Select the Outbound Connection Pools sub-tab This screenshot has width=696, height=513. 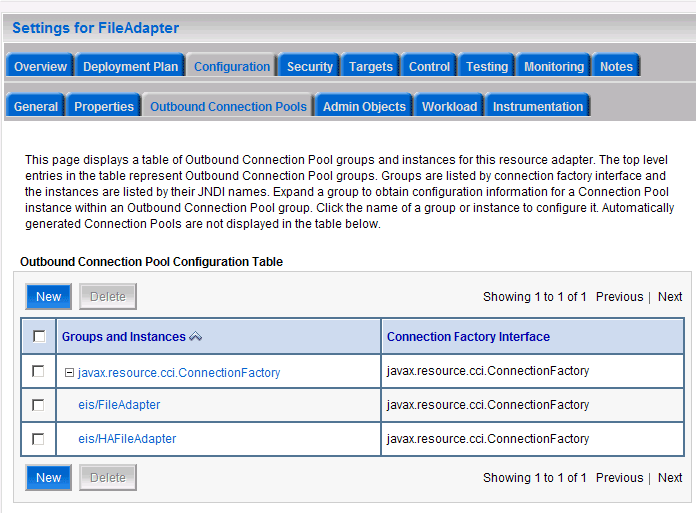coord(228,106)
